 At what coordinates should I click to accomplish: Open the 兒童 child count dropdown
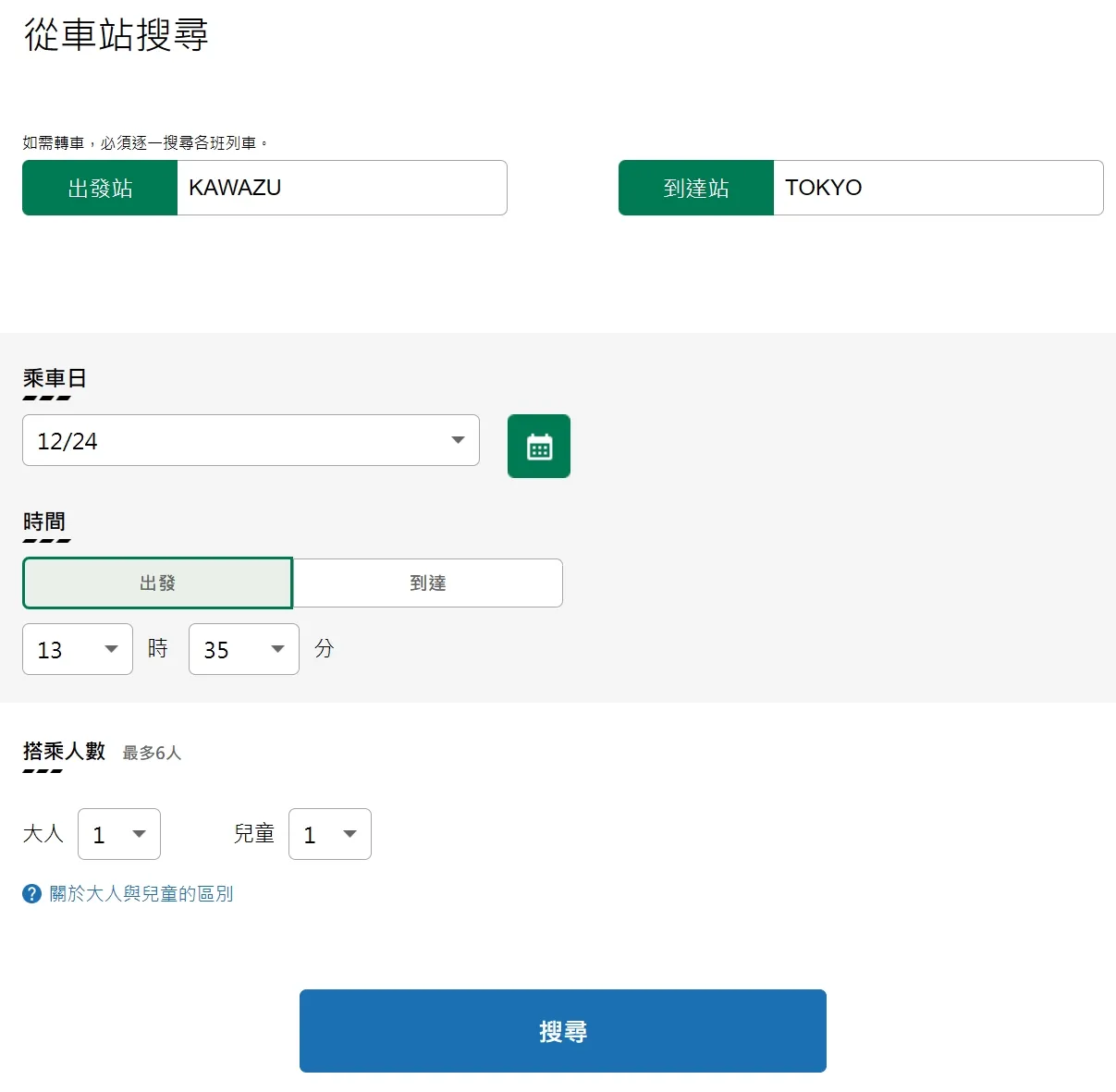point(330,833)
